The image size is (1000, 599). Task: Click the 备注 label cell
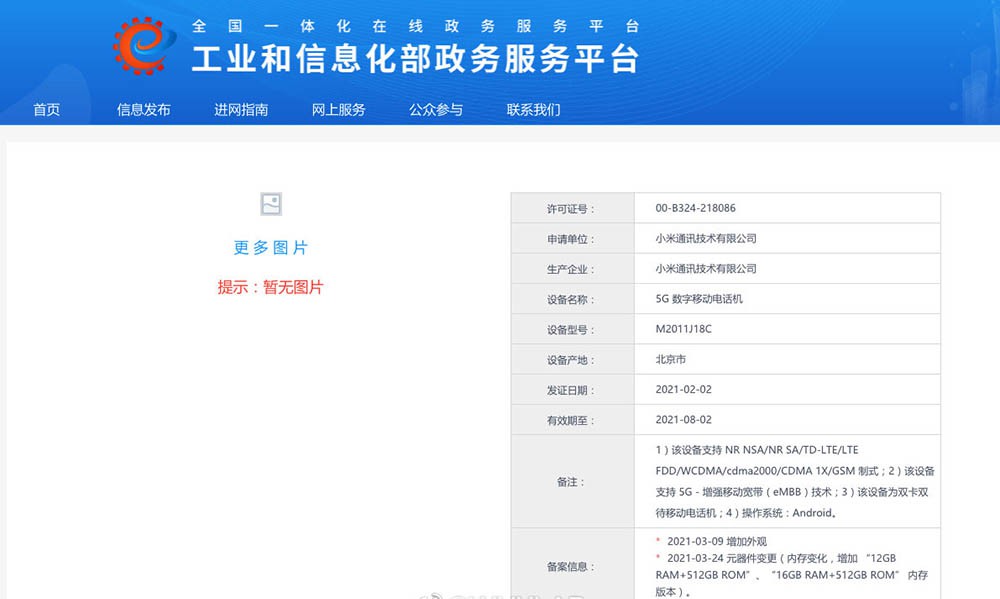573,482
